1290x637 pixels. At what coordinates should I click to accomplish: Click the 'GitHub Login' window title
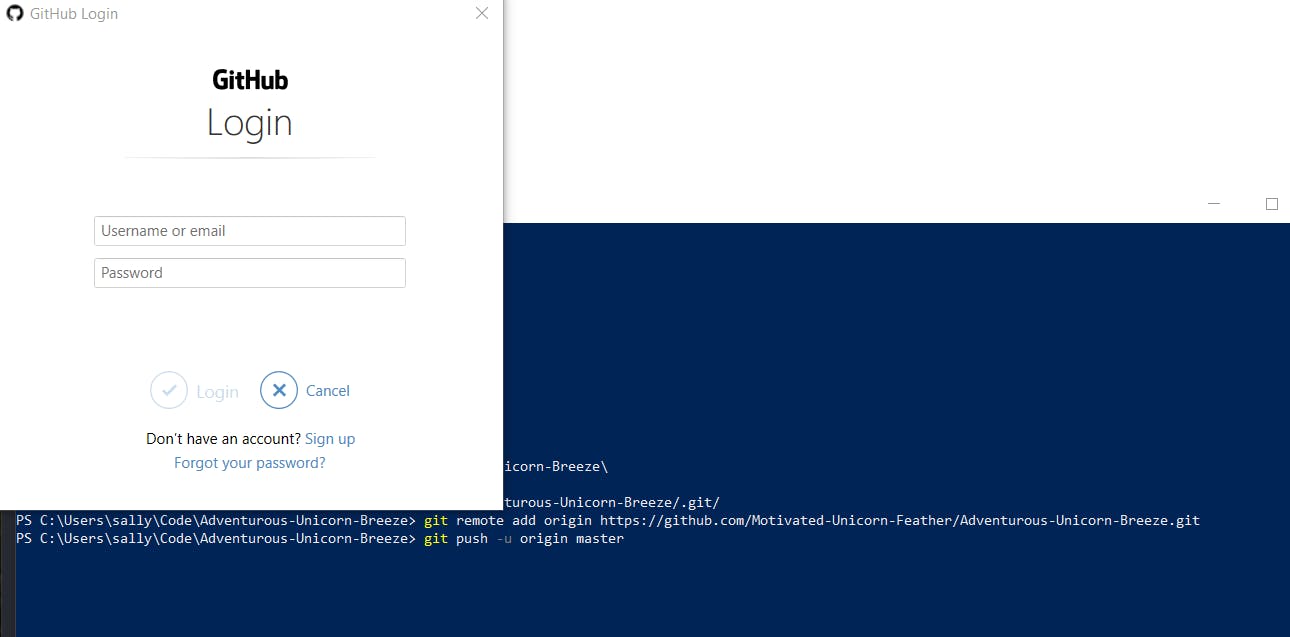[74, 14]
